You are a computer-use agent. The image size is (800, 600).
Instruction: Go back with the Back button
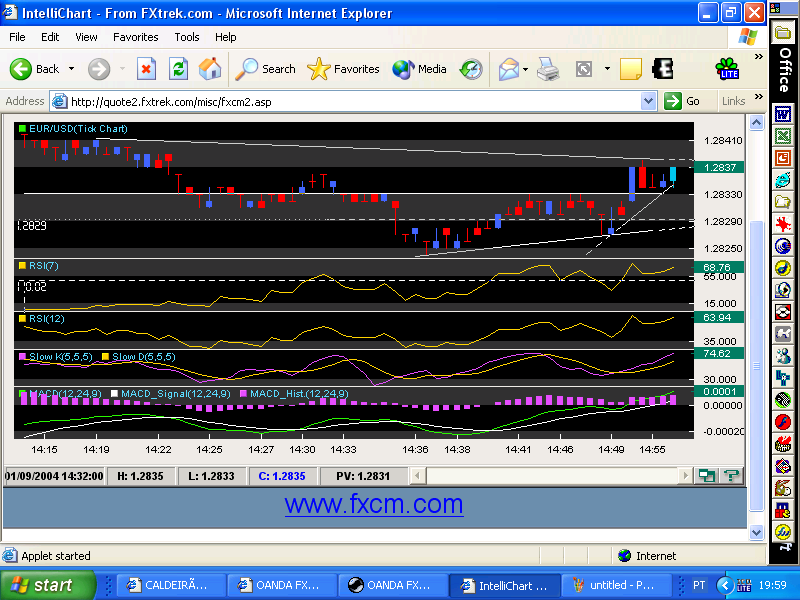point(35,69)
